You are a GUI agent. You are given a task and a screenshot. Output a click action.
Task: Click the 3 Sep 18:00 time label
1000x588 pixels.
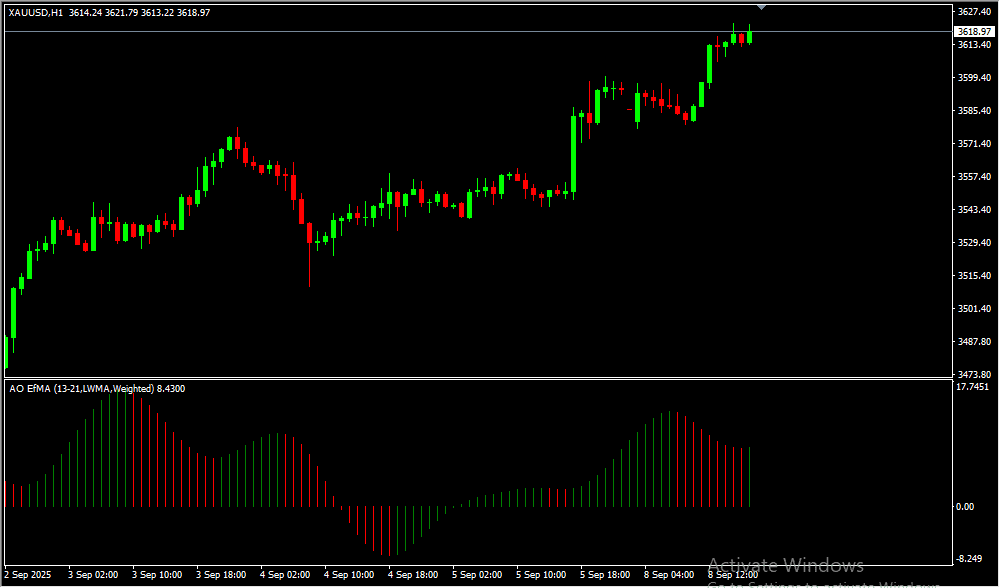pos(221,575)
